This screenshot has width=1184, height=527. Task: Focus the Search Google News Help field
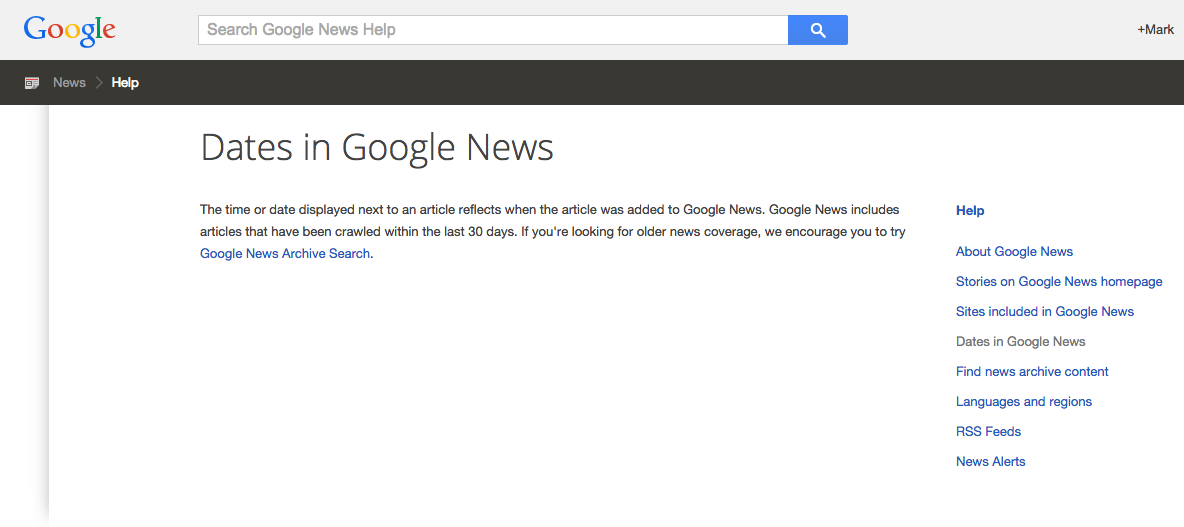(493, 30)
